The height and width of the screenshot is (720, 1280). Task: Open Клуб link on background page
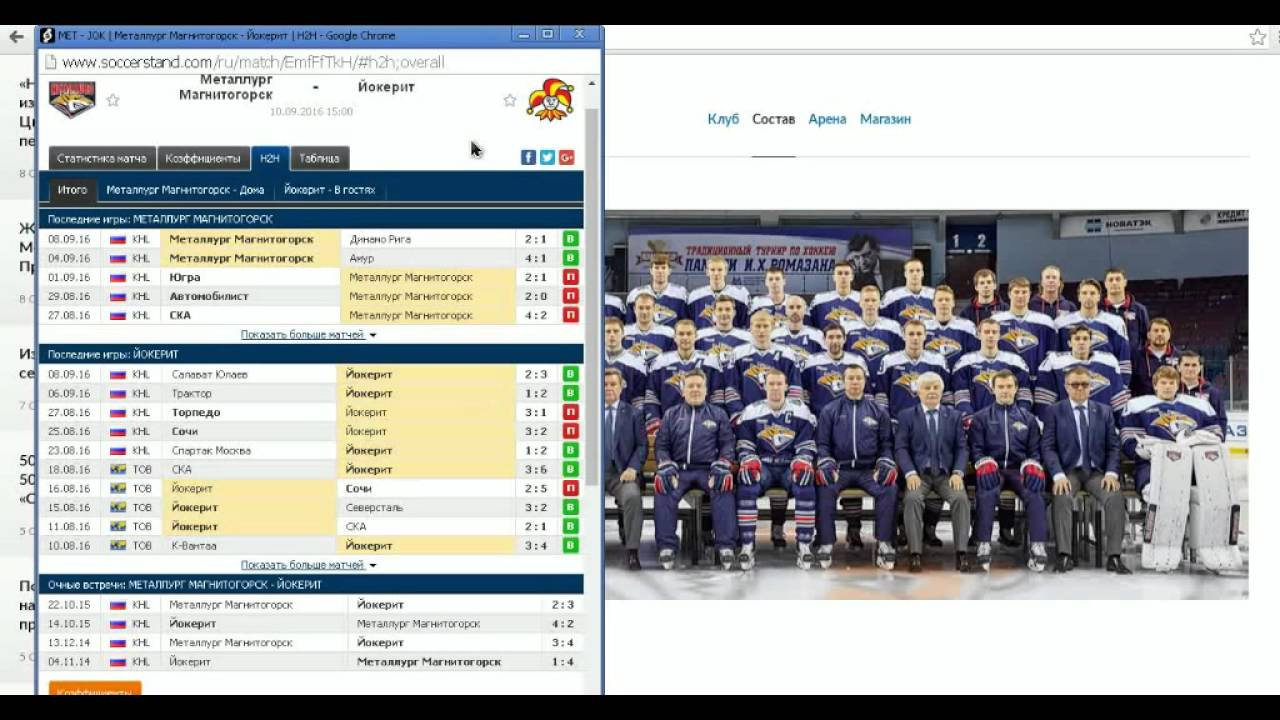click(x=723, y=119)
